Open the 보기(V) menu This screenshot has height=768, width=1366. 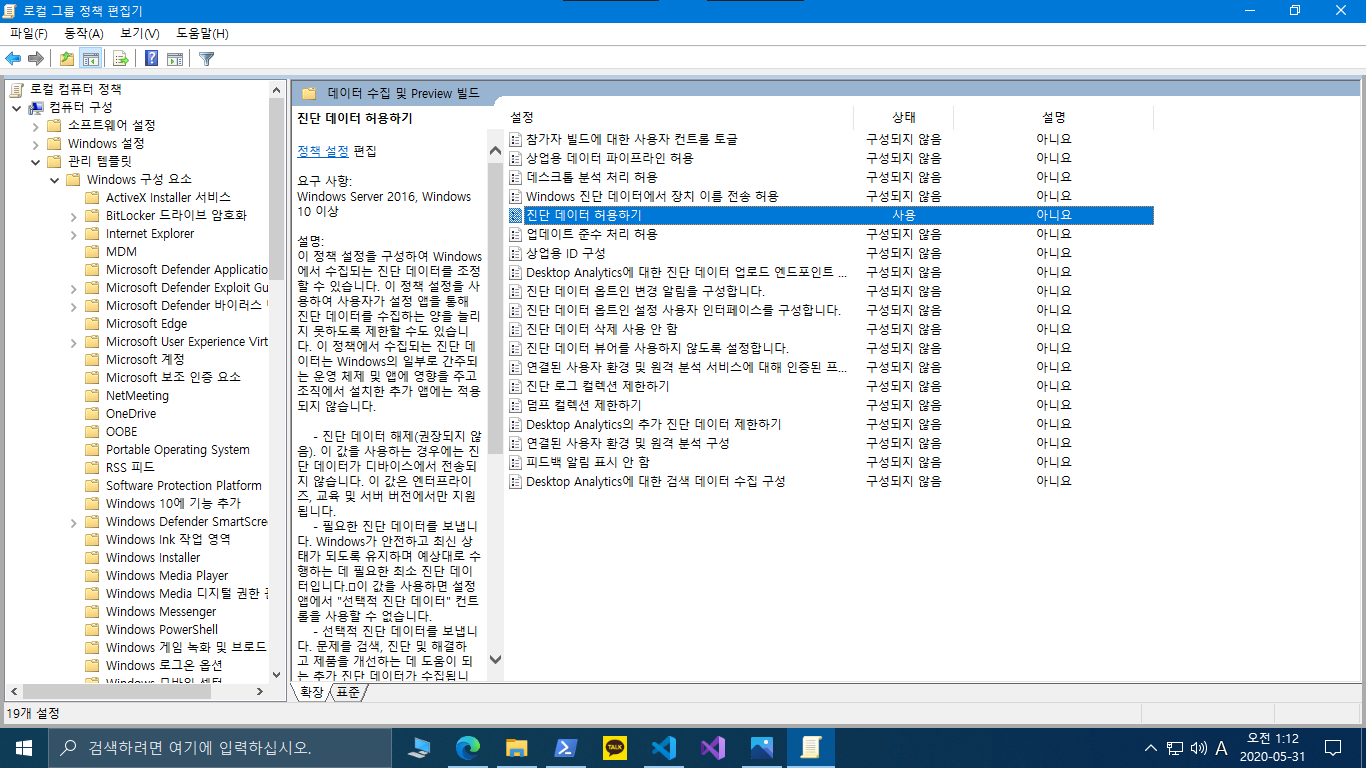click(x=139, y=33)
